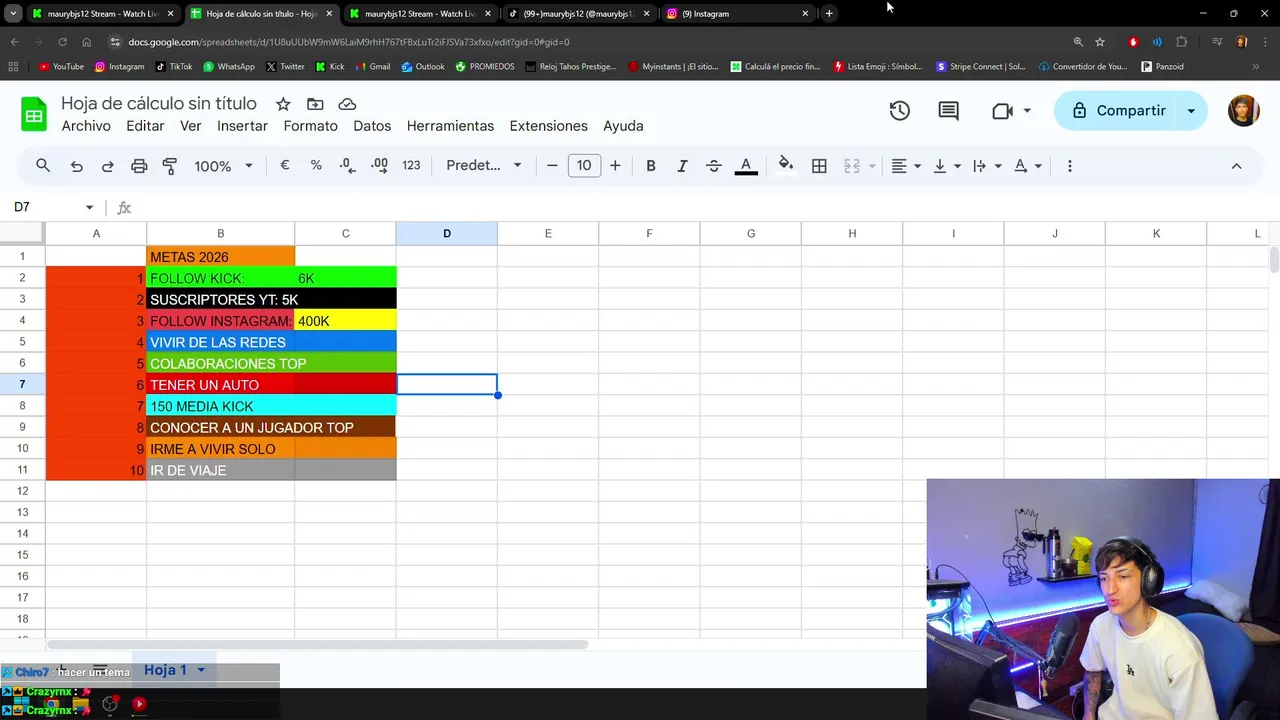Screen dimensions: 1280x720
Task: Click the Gmail bookmark
Action: pyautogui.click(x=372, y=67)
